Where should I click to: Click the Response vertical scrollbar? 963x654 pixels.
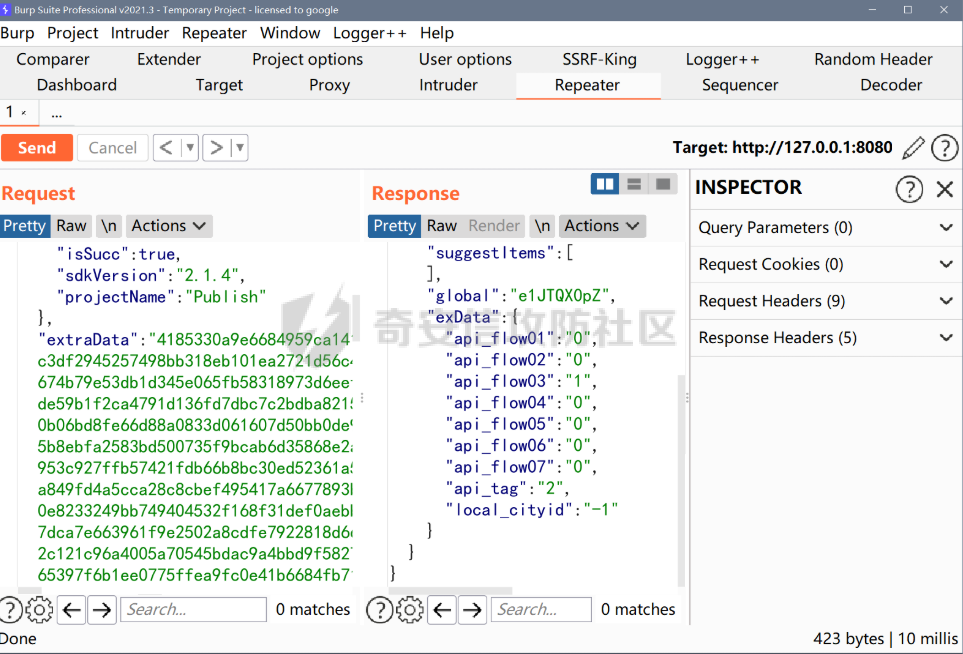680,479
